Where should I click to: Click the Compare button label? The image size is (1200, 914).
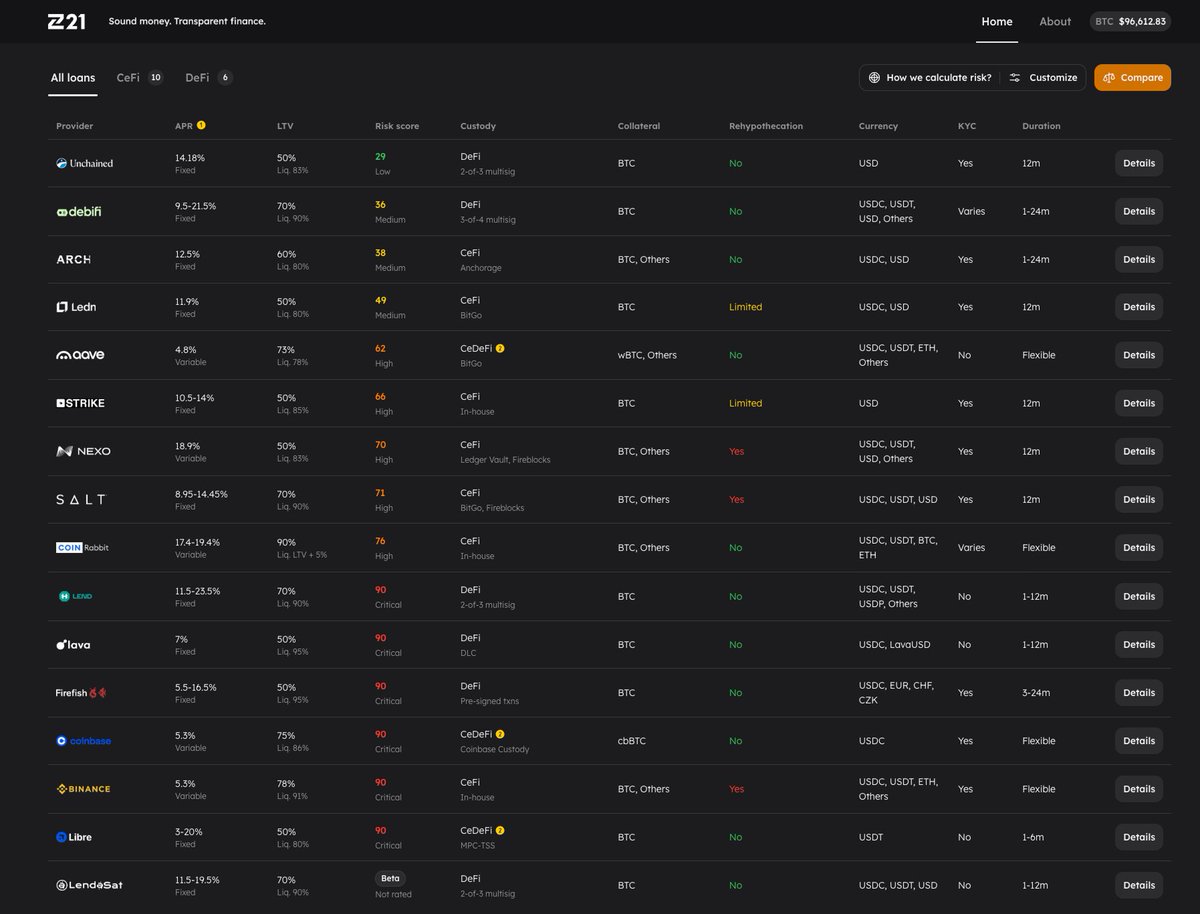[x=1142, y=77]
